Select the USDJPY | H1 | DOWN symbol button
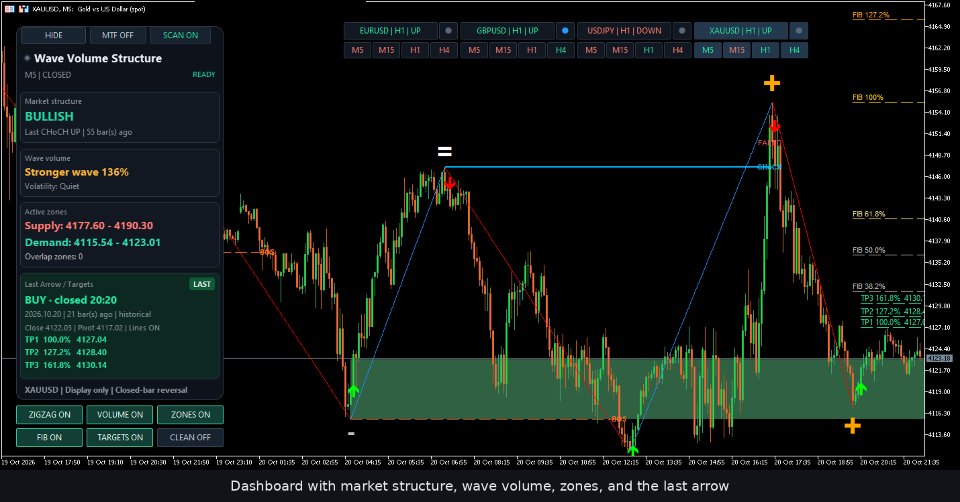This screenshot has height=502, width=960. pyautogui.click(x=624, y=31)
